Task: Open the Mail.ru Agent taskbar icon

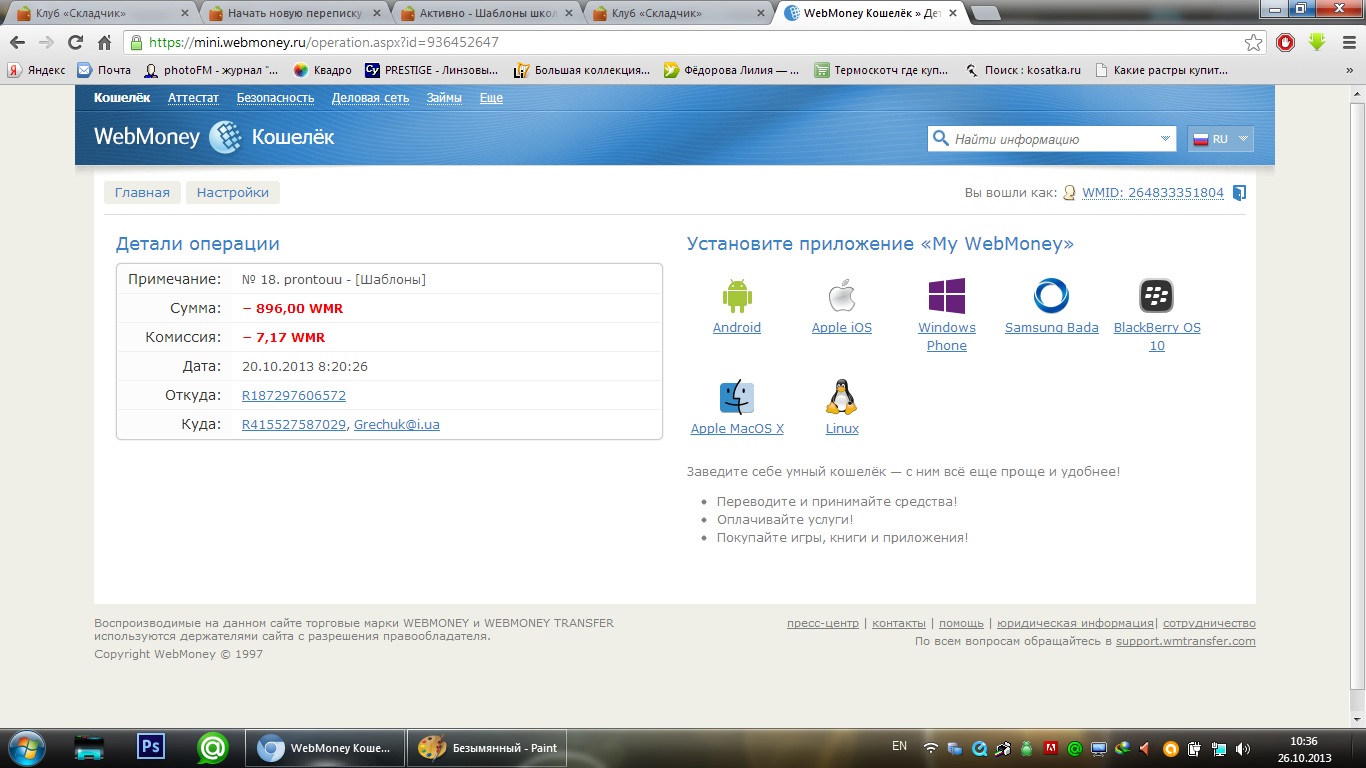Action: coord(212,747)
